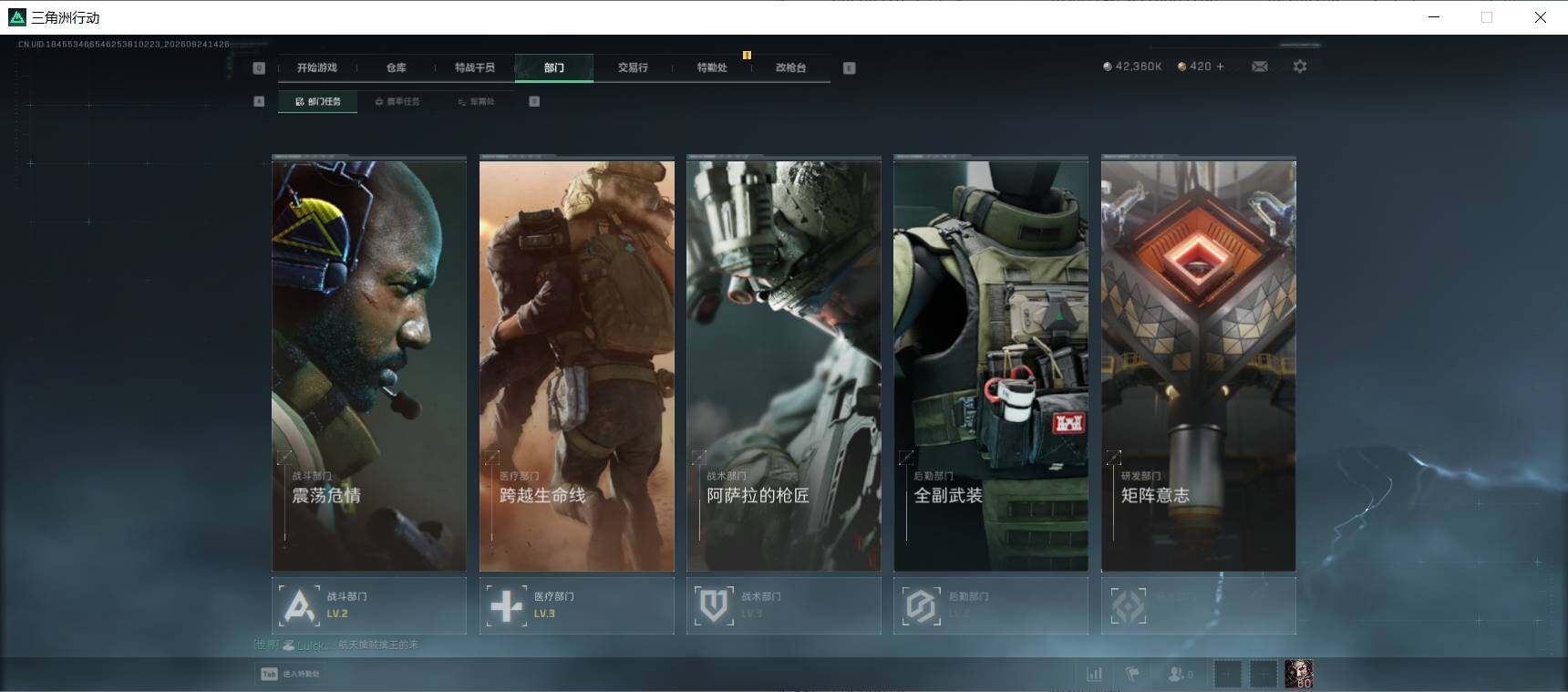Click the 后勤部门 label in the level panel
The image size is (1568, 692).
968,596
